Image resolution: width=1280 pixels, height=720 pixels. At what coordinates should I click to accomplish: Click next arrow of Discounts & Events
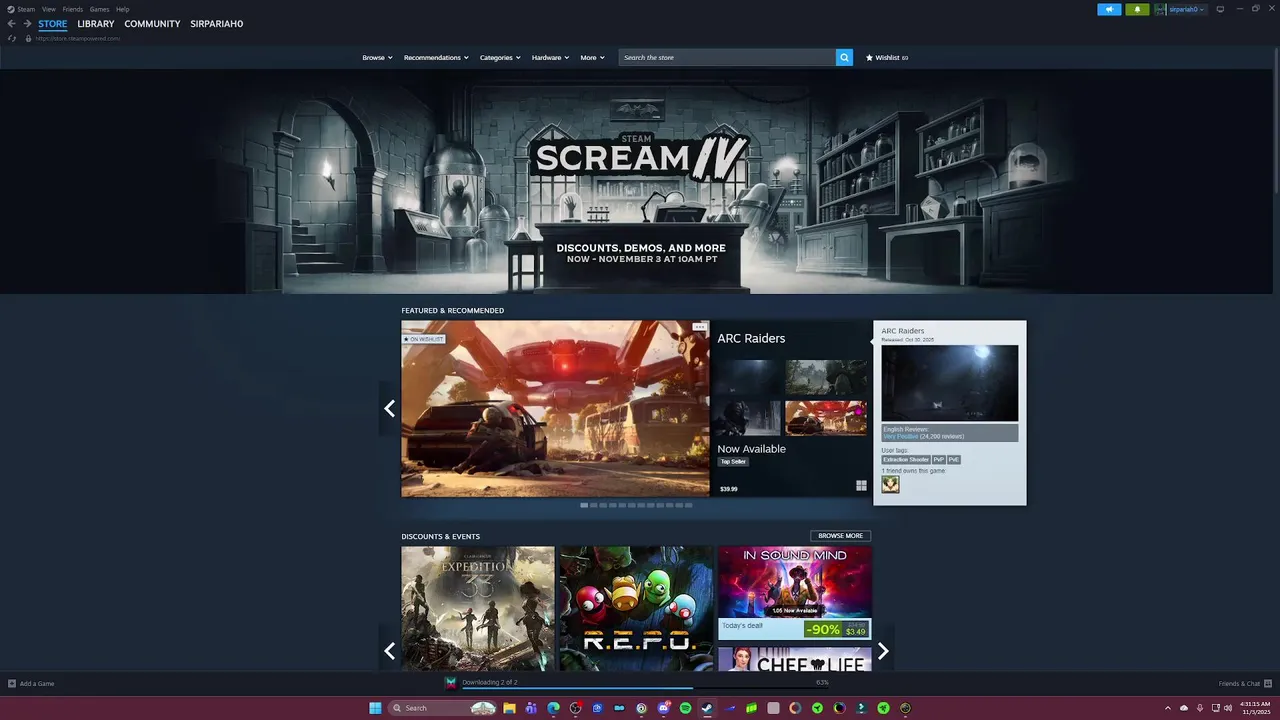coord(883,651)
